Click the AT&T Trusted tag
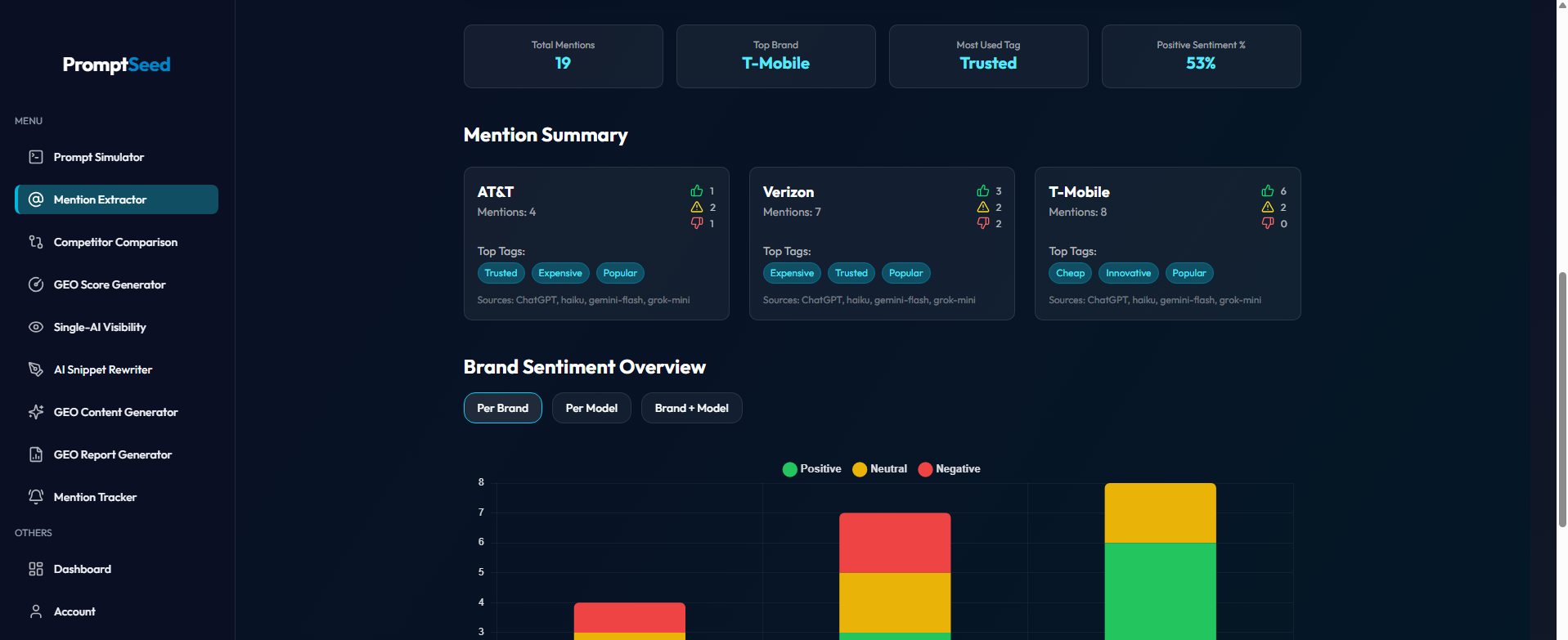1568x640 pixels. [x=501, y=273]
